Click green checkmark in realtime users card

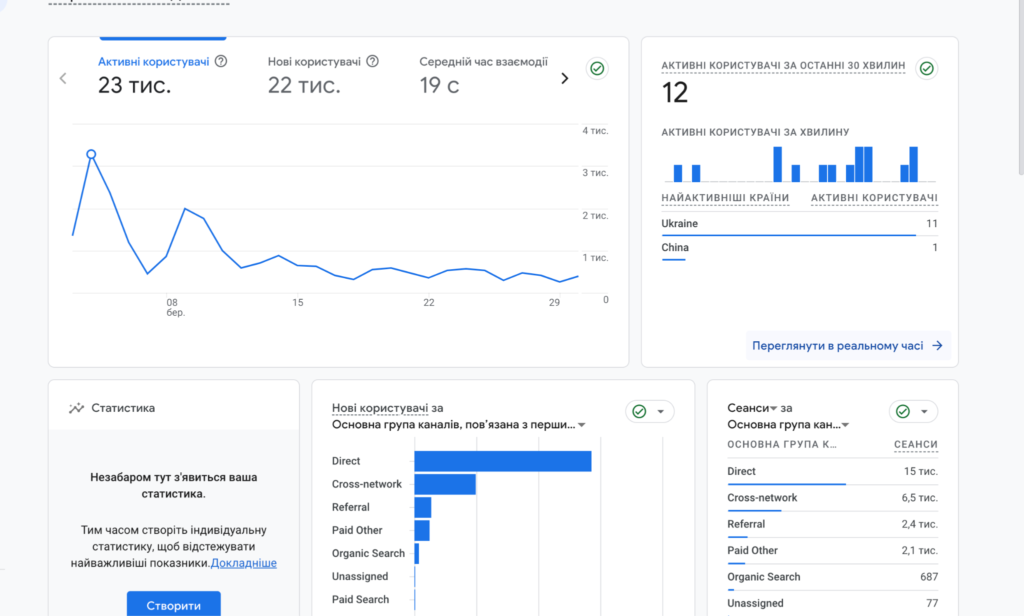click(926, 69)
